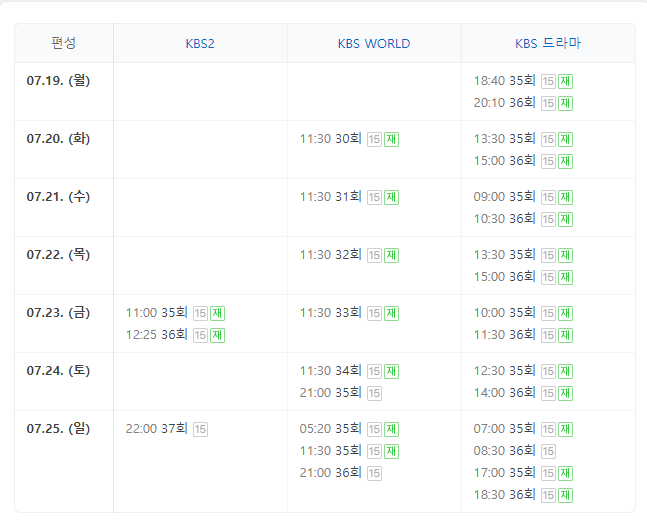The height and width of the screenshot is (527, 647).
Task: Click the 재 rerun badge beside 11:30 32회
Action: (392, 255)
